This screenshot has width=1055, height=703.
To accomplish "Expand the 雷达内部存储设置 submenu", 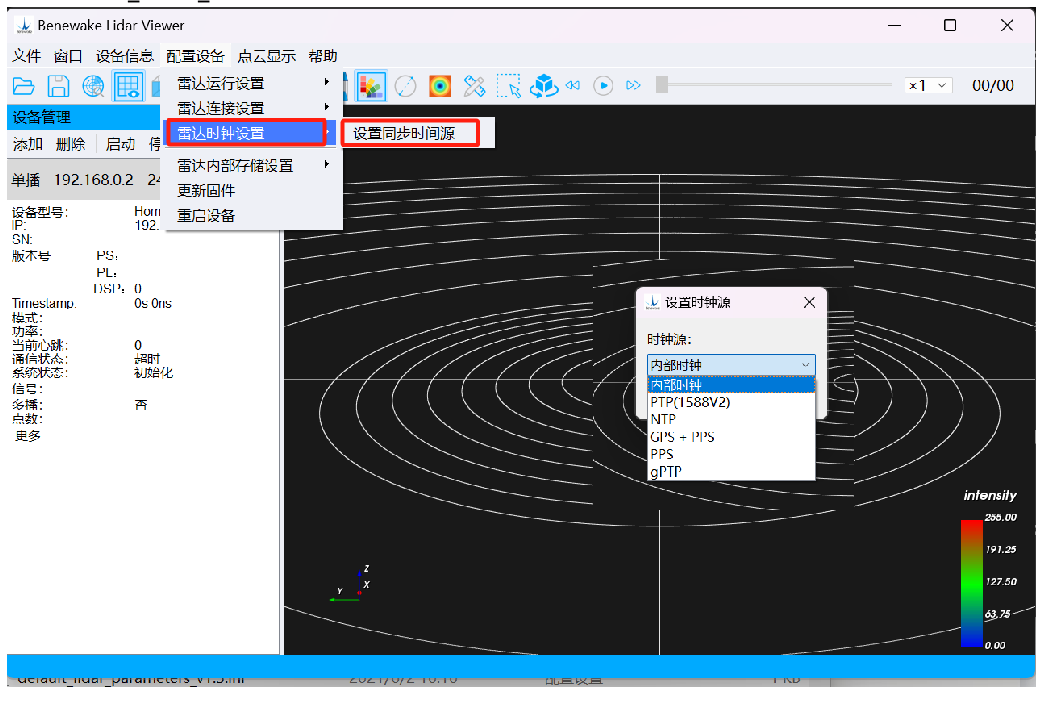I will pos(252,165).
